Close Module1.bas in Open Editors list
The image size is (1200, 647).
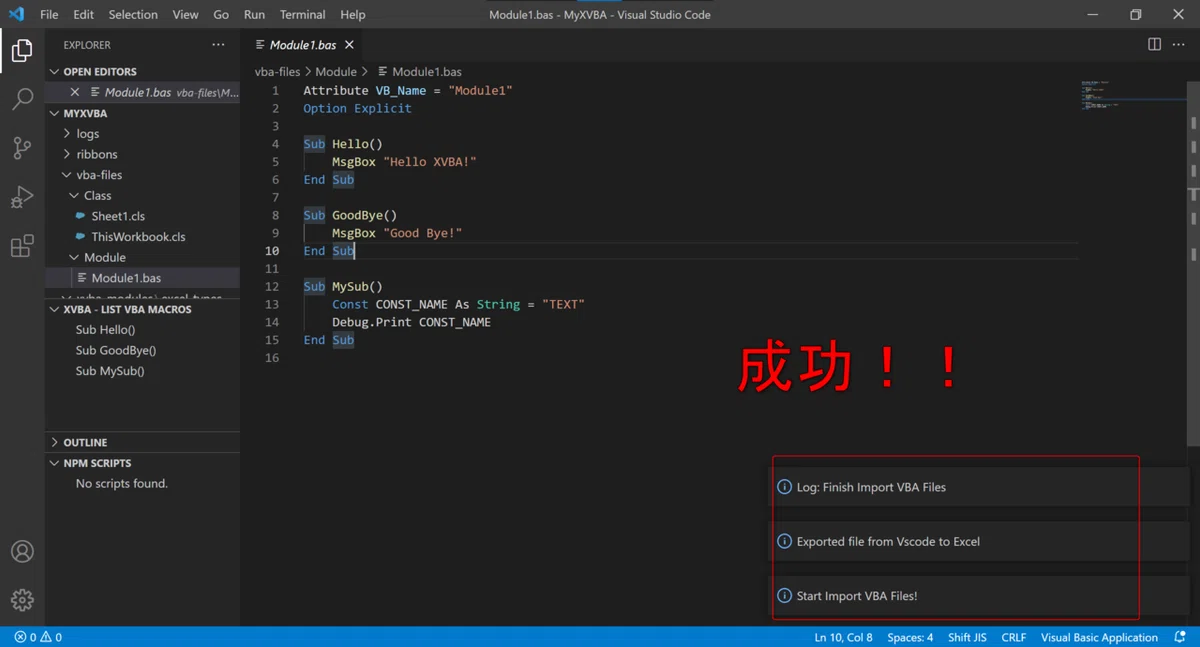pos(75,92)
